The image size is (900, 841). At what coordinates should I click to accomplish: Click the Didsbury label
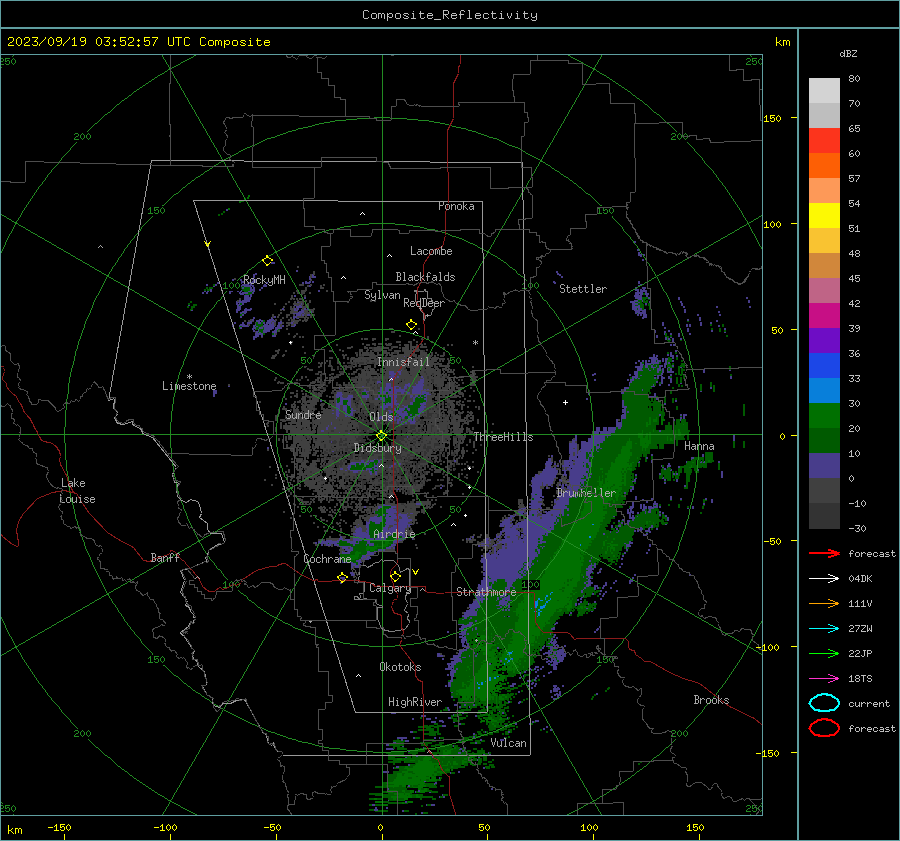378,448
